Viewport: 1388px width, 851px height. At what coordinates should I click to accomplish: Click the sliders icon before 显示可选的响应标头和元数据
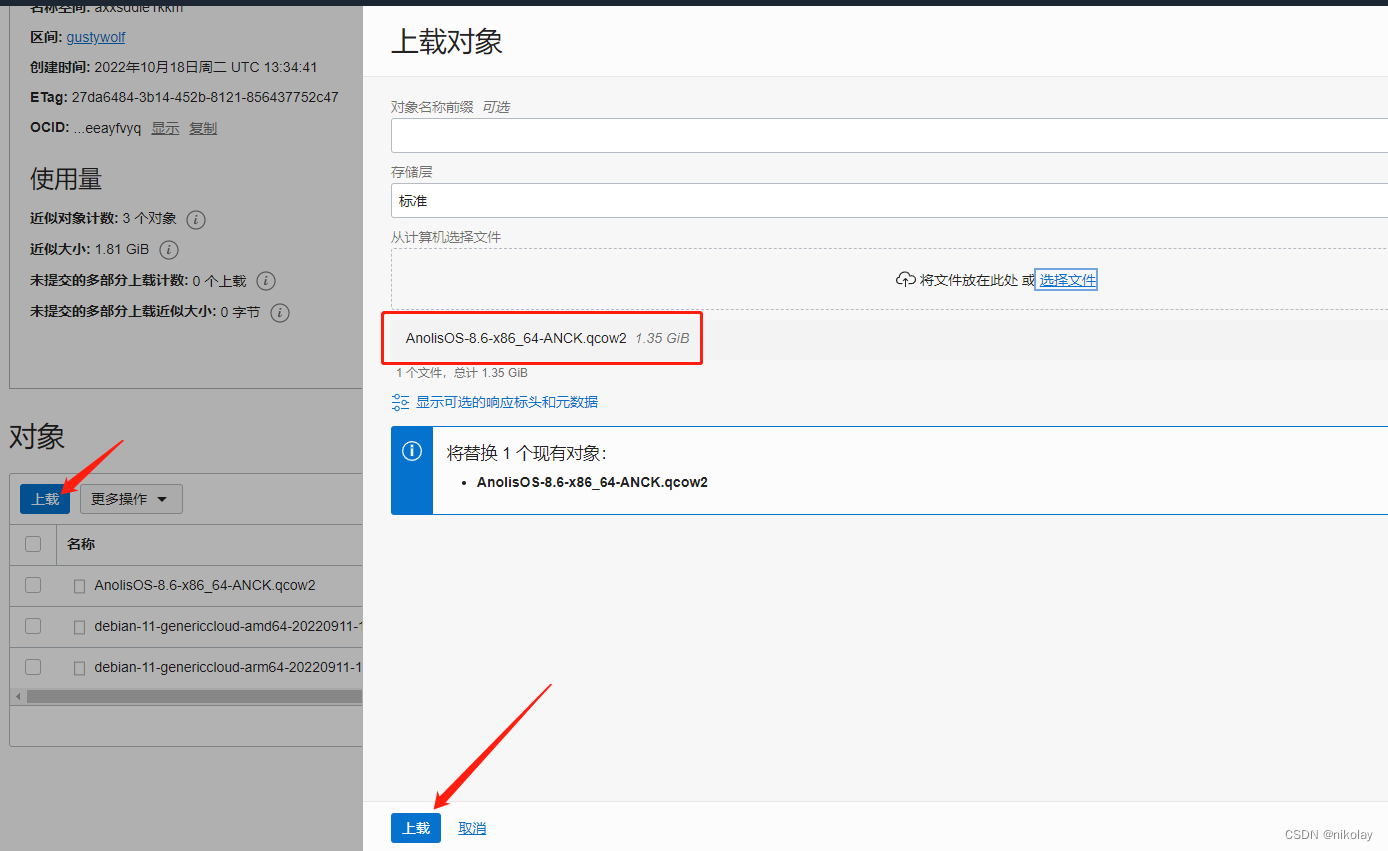pyautogui.click(x=400, y=401)
